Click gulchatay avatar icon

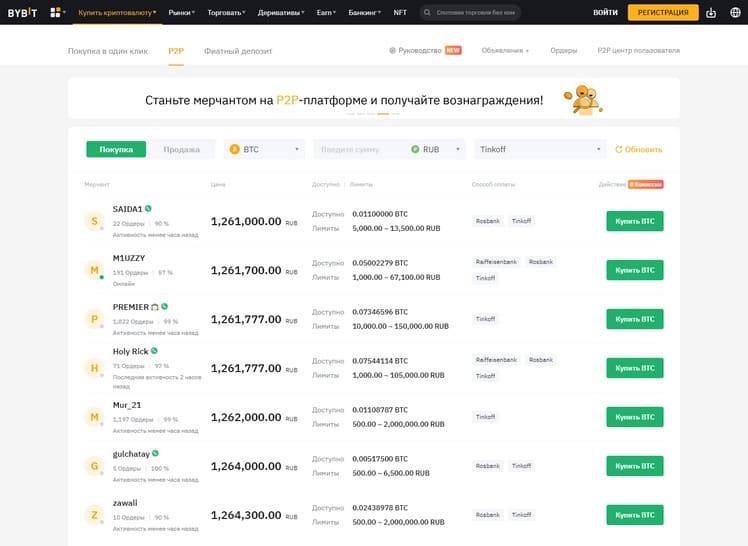click(x=94, y=466)
